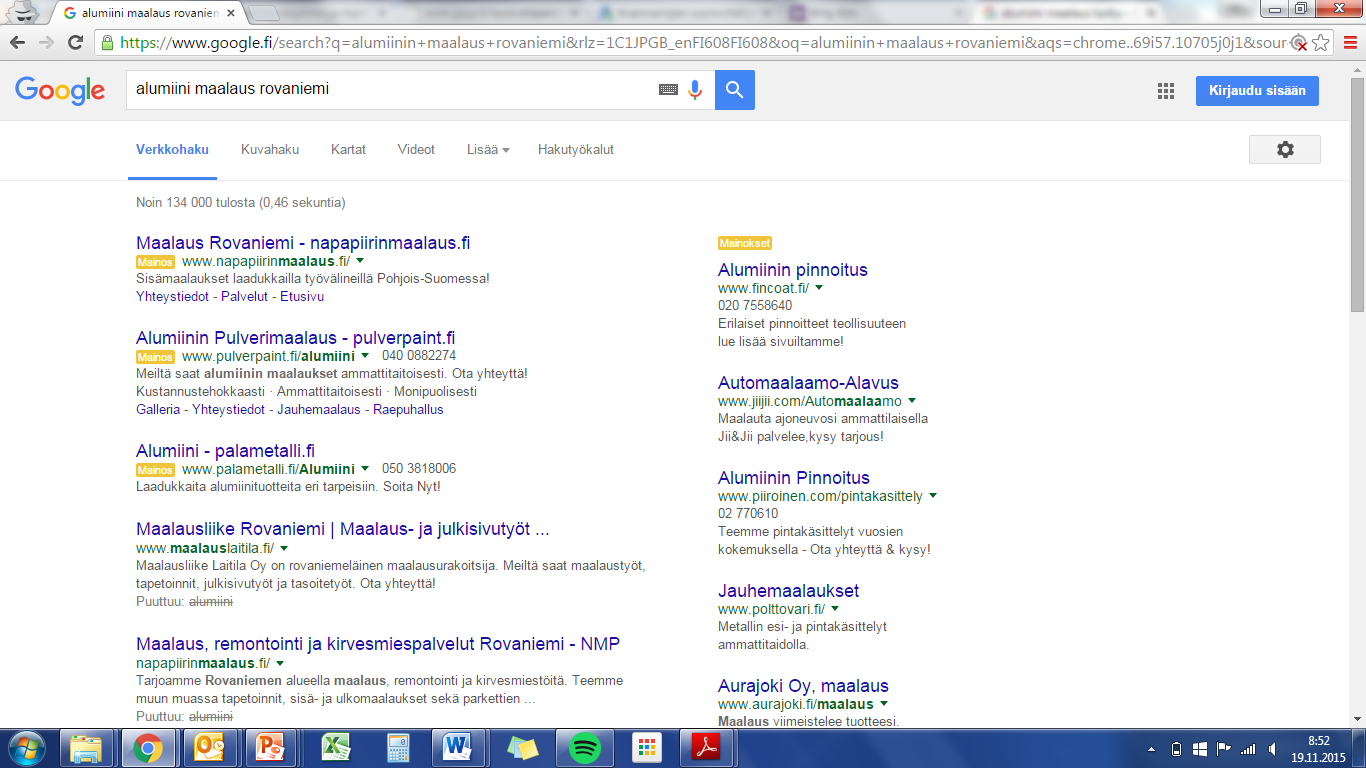The width and height of the screenshot is (1366, 768).
Task: Click the Raepuhallus sitelink
Action: (x=408, y=410)
